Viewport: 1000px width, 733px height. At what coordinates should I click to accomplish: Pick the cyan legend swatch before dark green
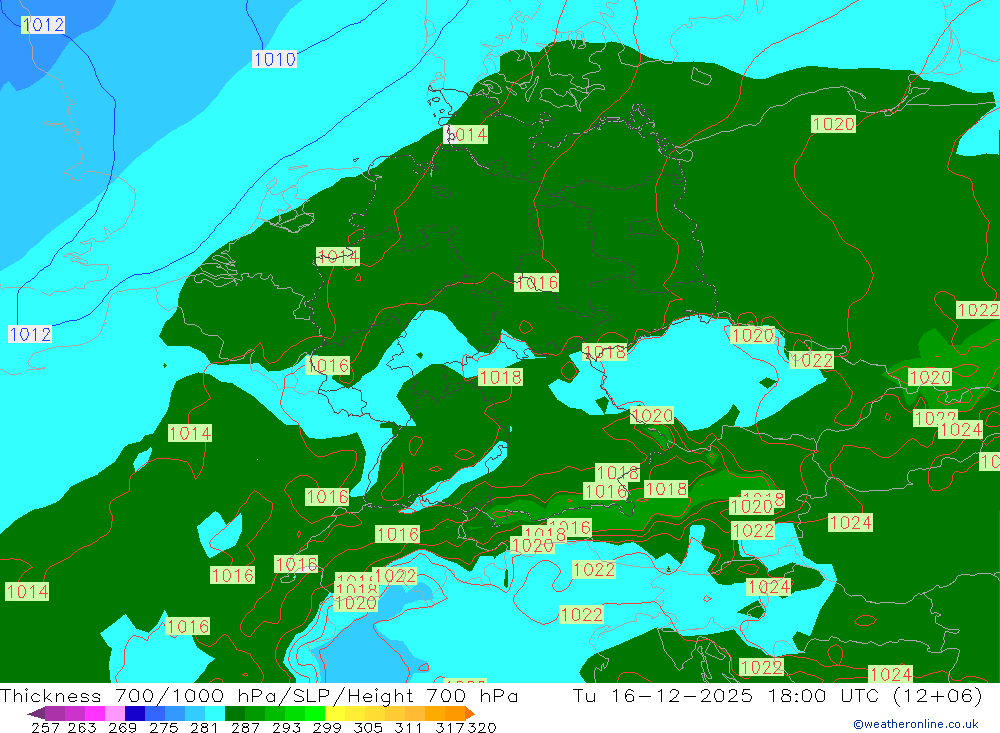click(x=215, y=713)
